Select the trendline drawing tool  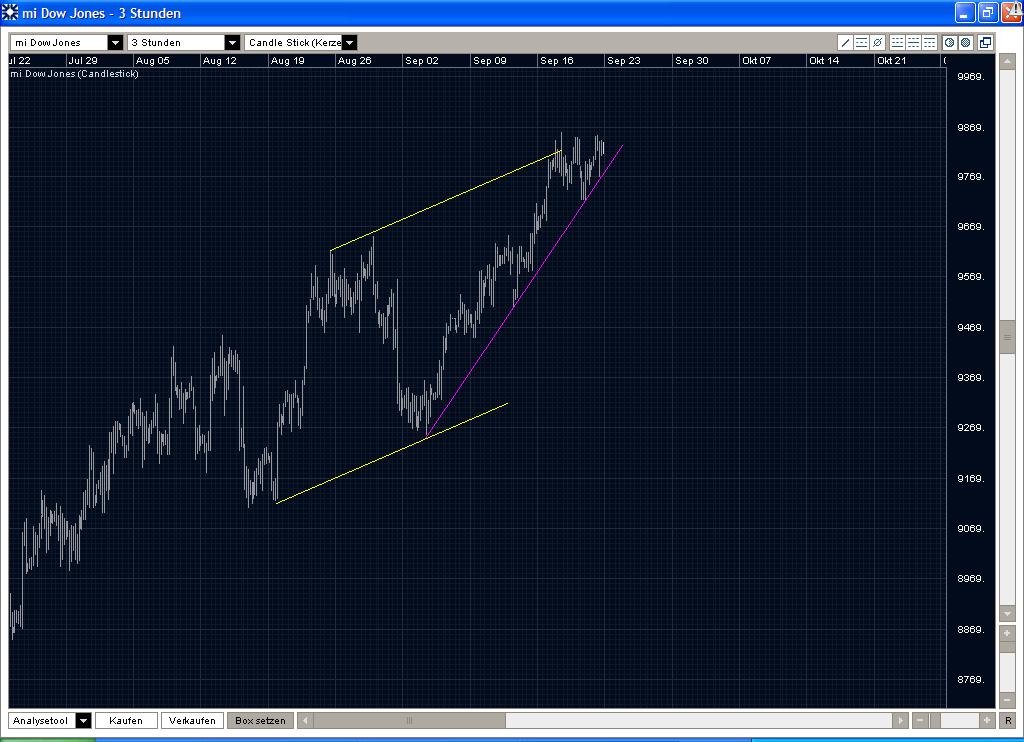tap(845, 43)
